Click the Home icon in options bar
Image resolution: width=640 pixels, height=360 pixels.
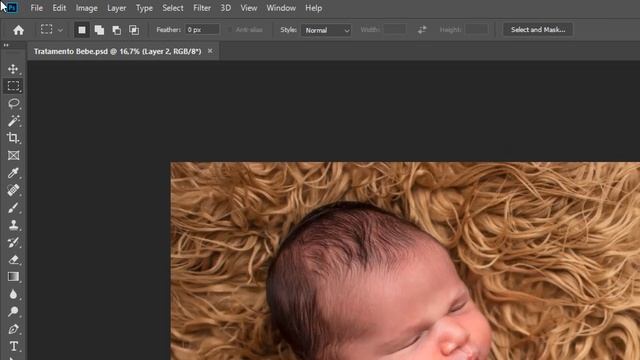pyautogui.click(x=18, y=30)
